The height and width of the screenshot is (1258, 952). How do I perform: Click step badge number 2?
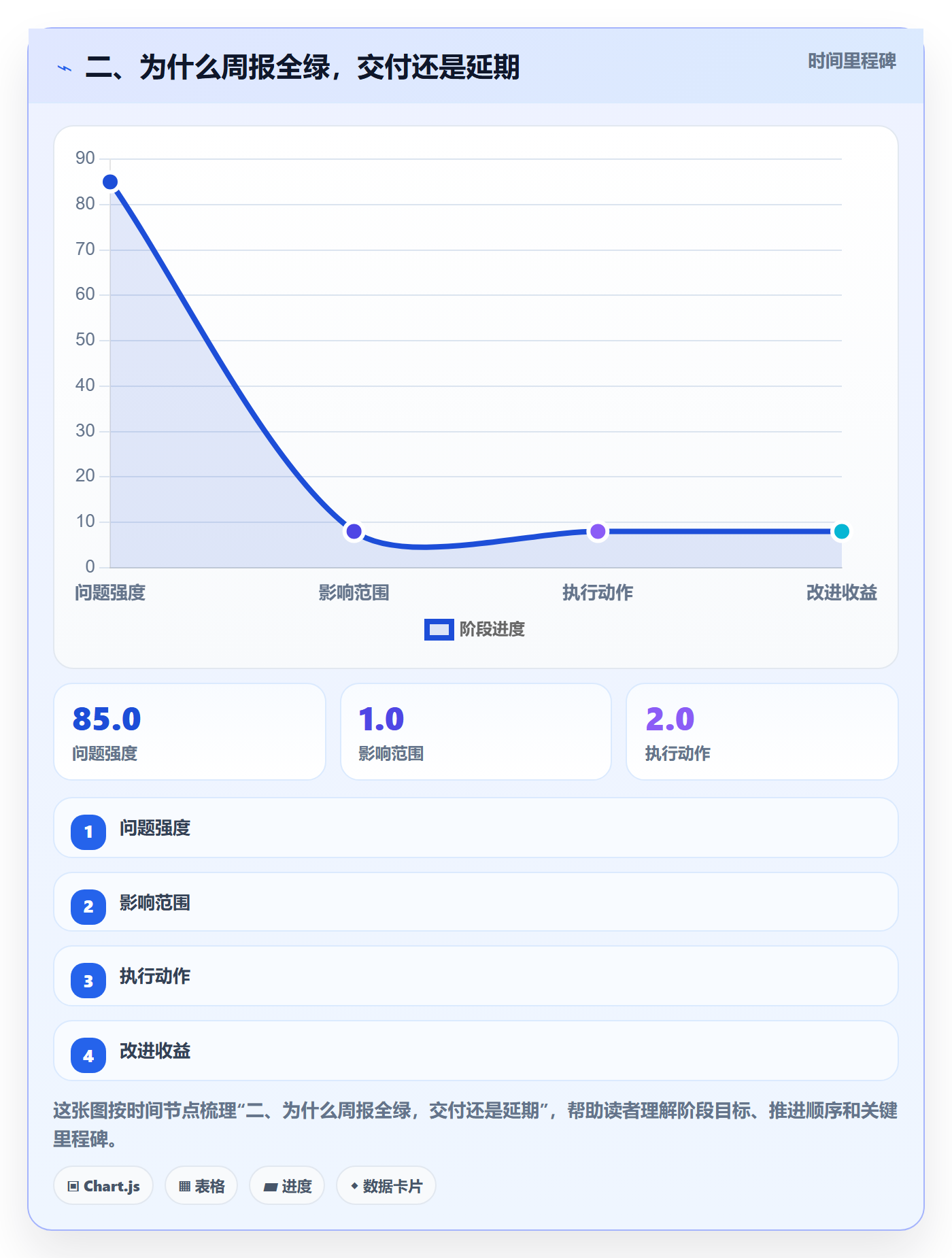88,906
